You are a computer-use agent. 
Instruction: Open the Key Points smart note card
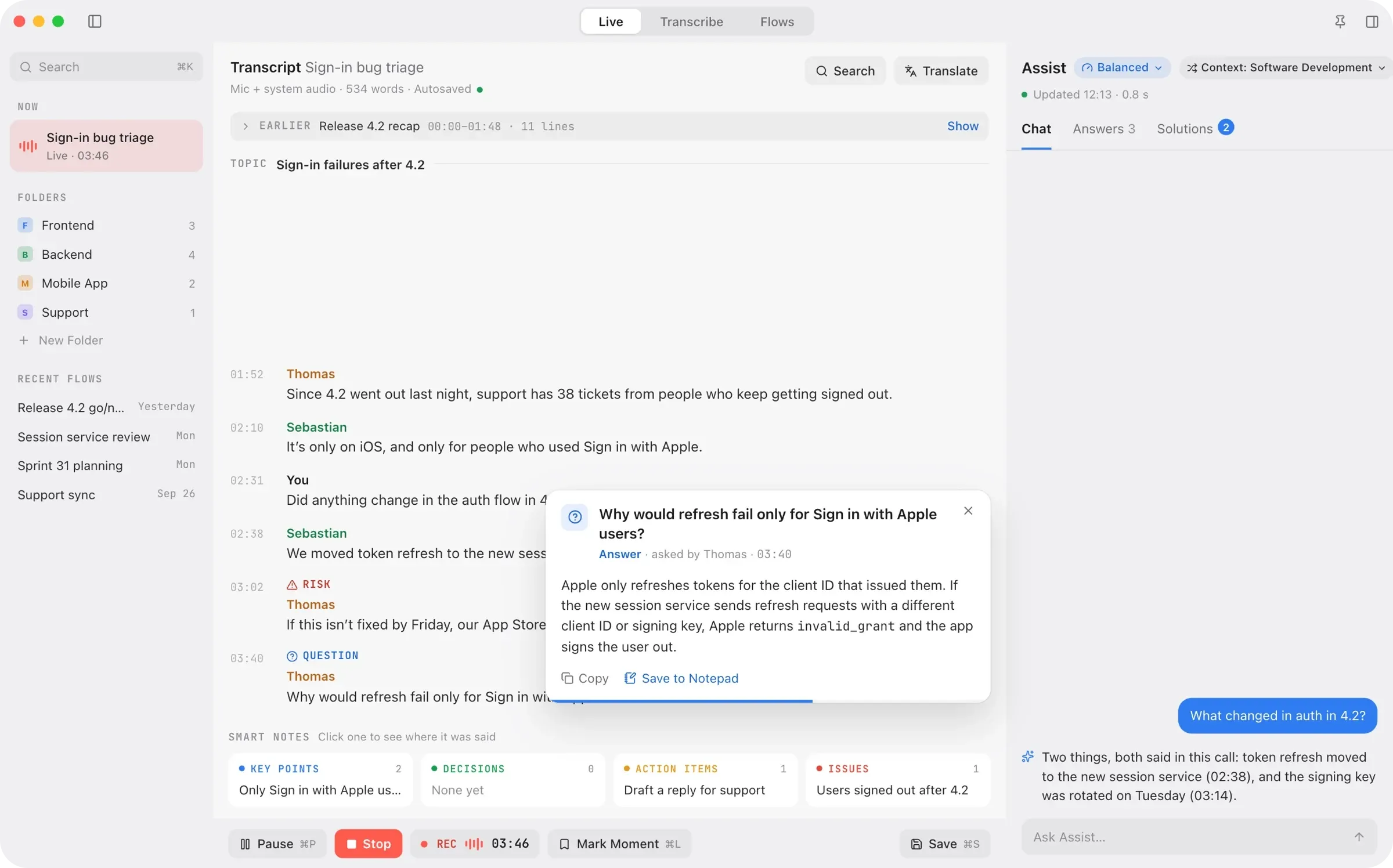pyautogui.click(x=320, y=779)
